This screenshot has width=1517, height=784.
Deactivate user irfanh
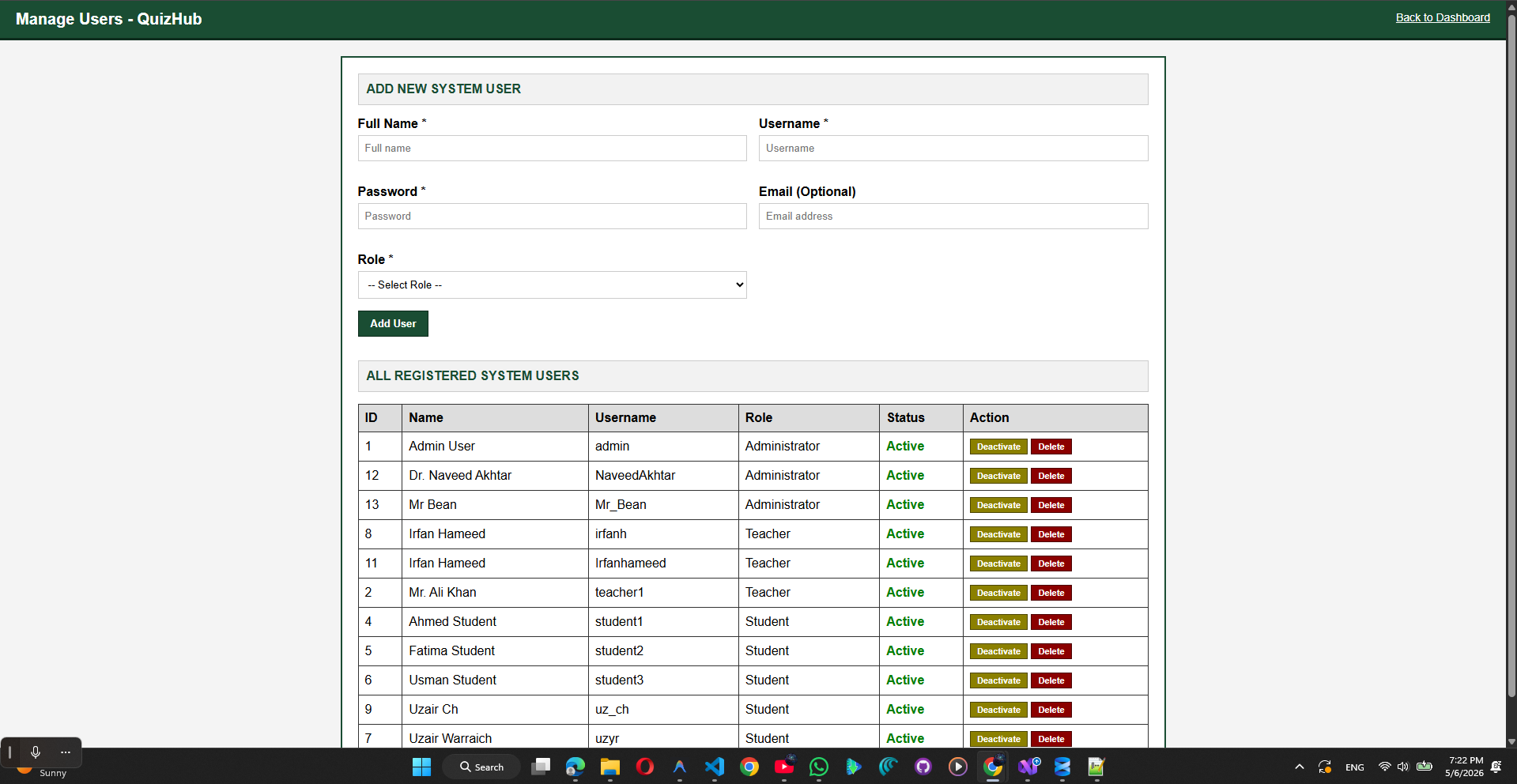[998, 534]
